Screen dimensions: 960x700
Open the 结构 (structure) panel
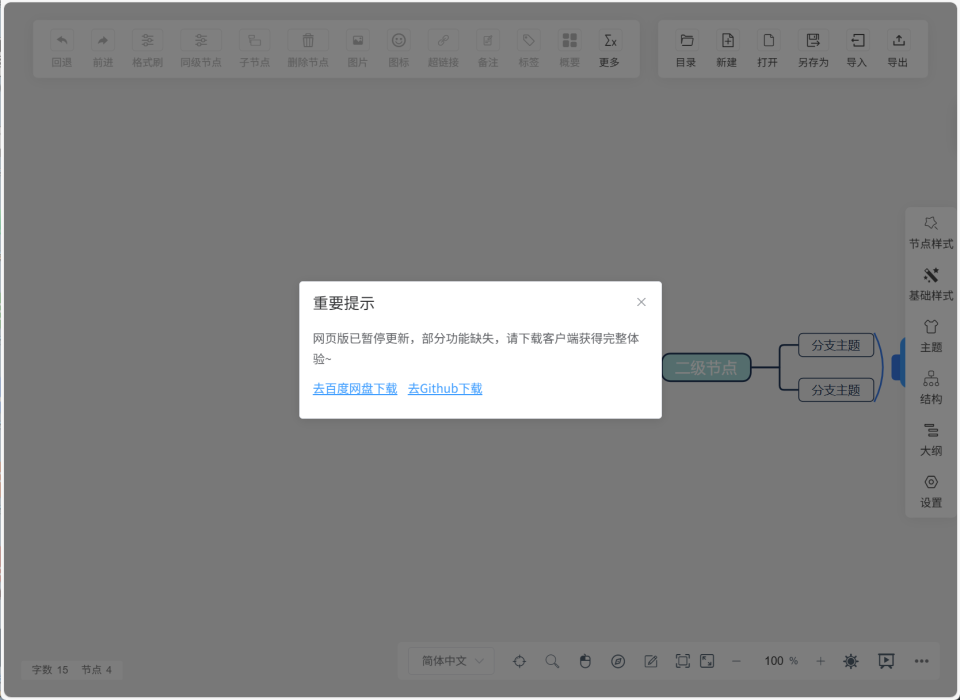(x=930, y=390)
